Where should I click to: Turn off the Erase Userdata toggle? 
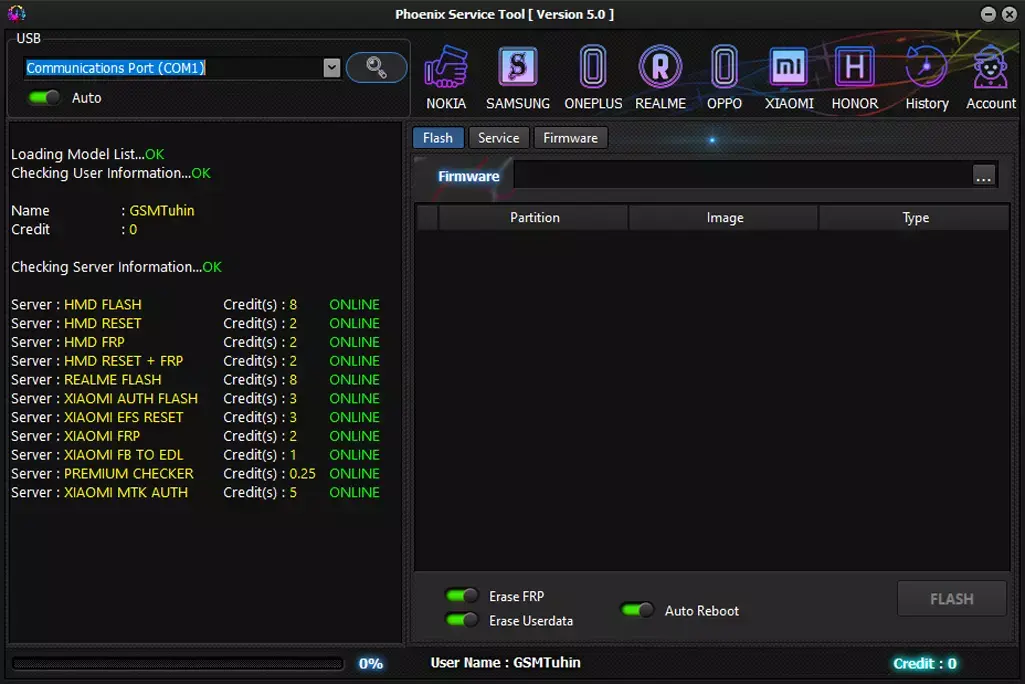[x=462, y=620]
